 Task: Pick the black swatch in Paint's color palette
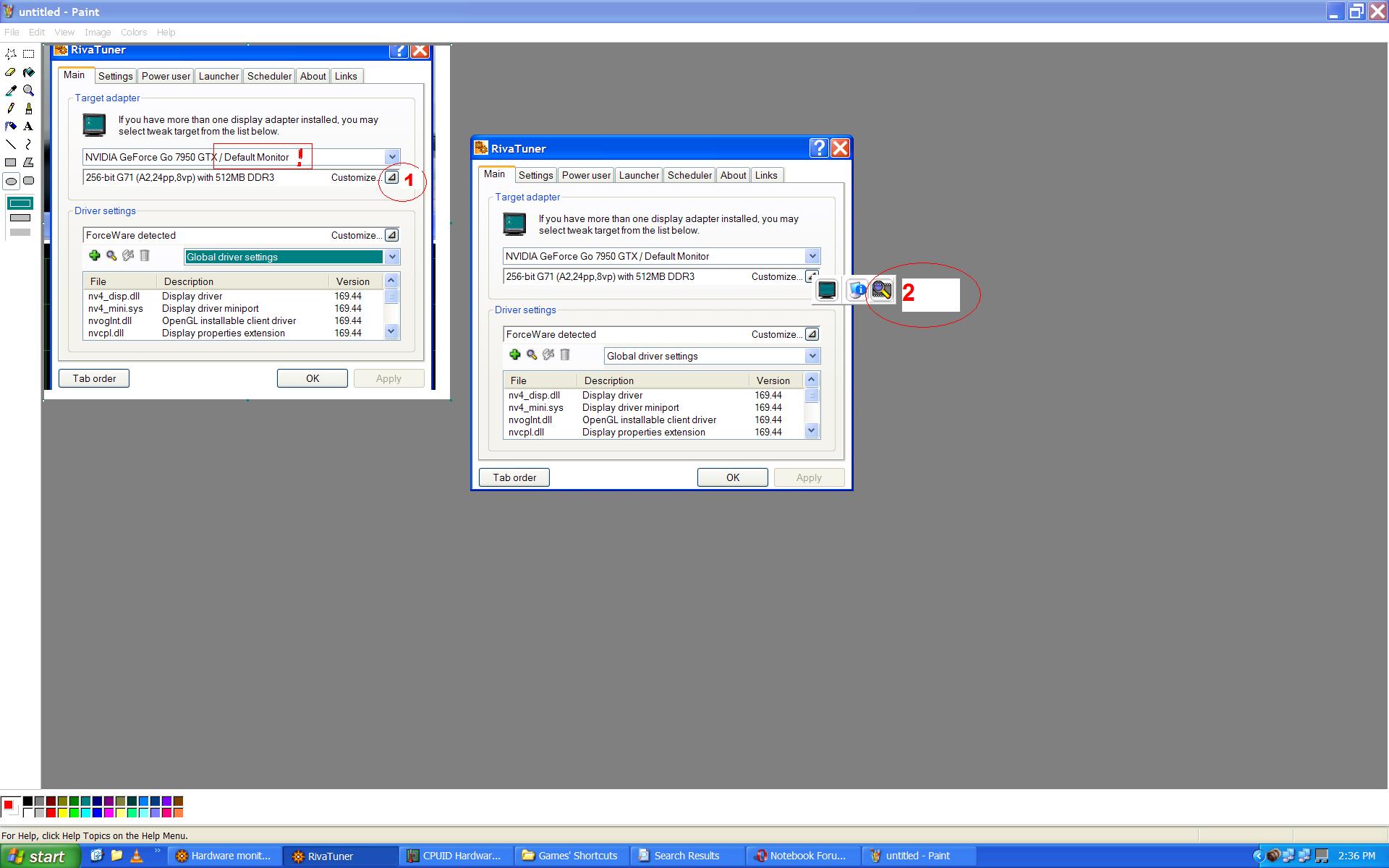click(27, 801)
